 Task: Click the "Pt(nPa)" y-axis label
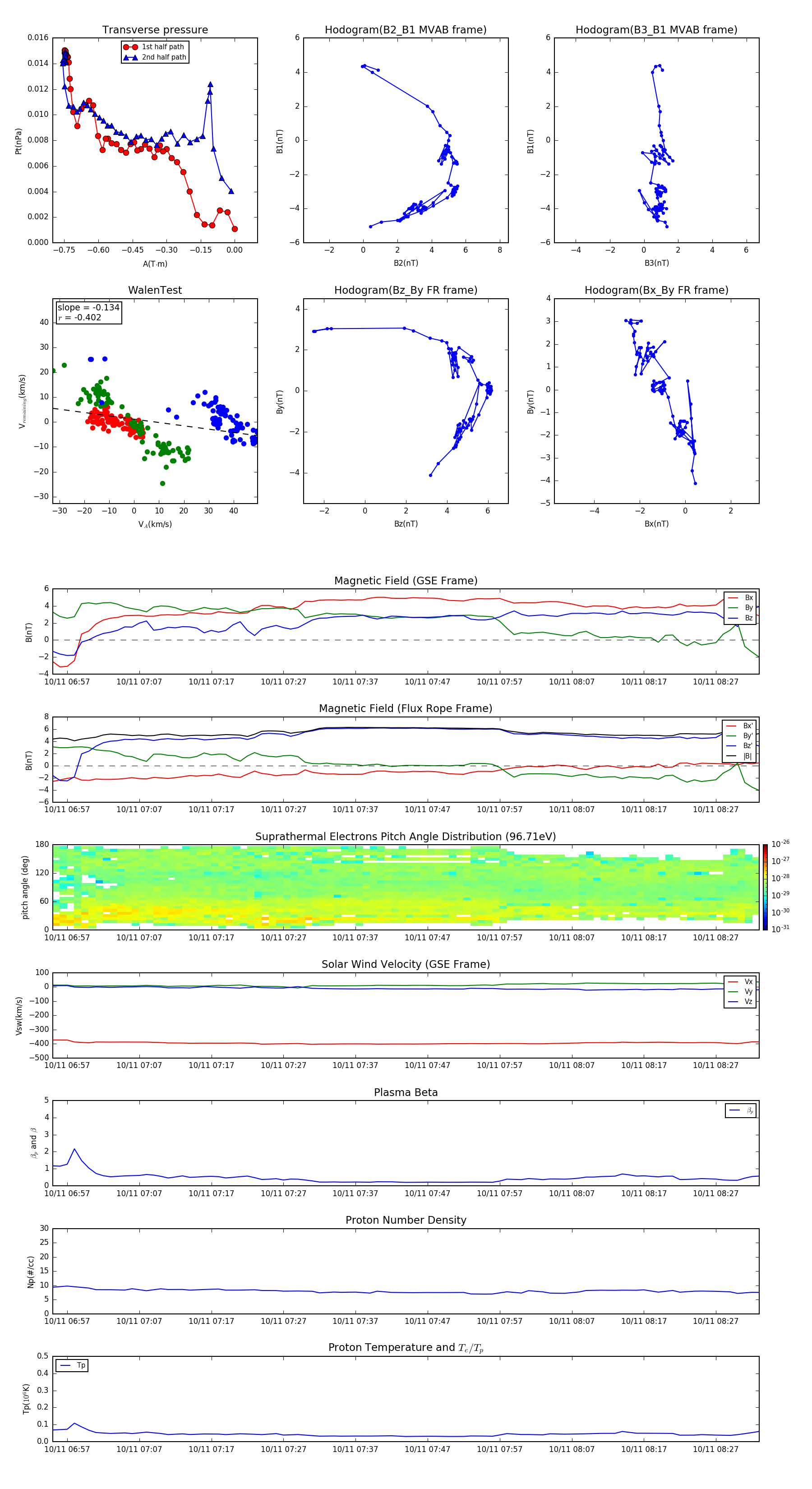pos(18,140)
